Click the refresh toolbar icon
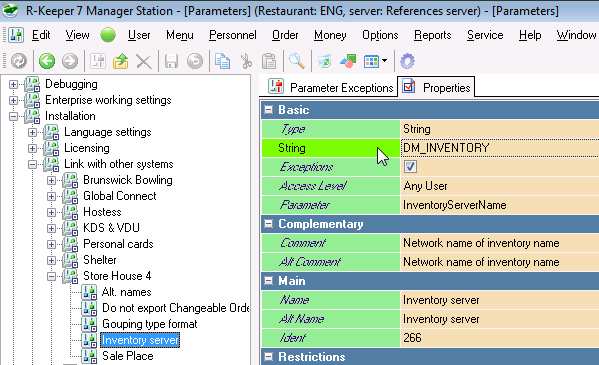Image resolution: width=599 pixels, height=365 pixels. (x=19, y=61)
